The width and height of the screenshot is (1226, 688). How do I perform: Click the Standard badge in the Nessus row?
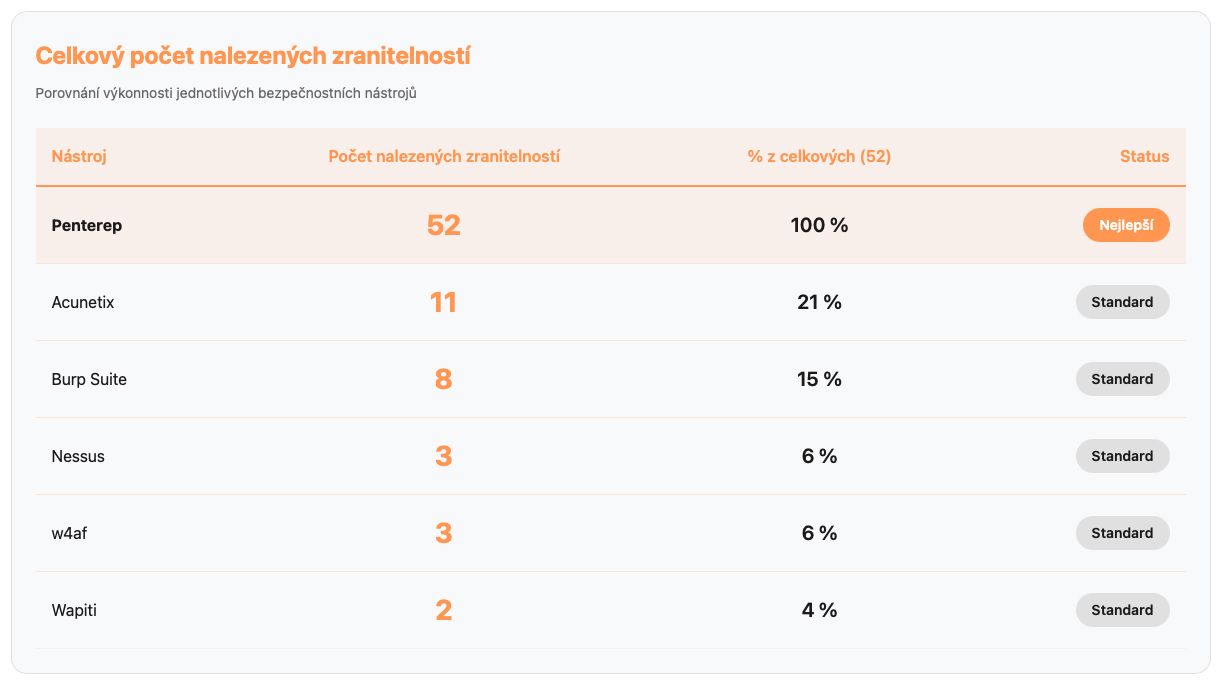[1122, 456]
